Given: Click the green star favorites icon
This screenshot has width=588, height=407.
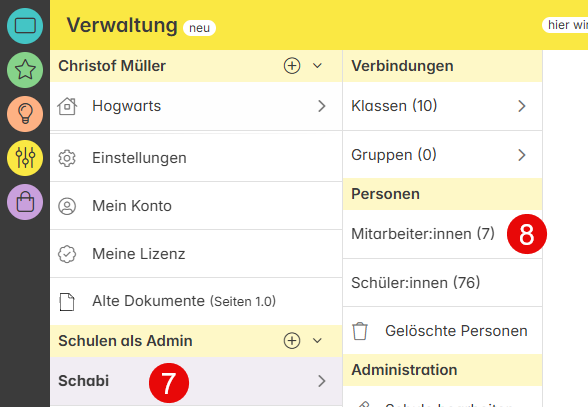Looking at the screenshot, I should [25, 70].
